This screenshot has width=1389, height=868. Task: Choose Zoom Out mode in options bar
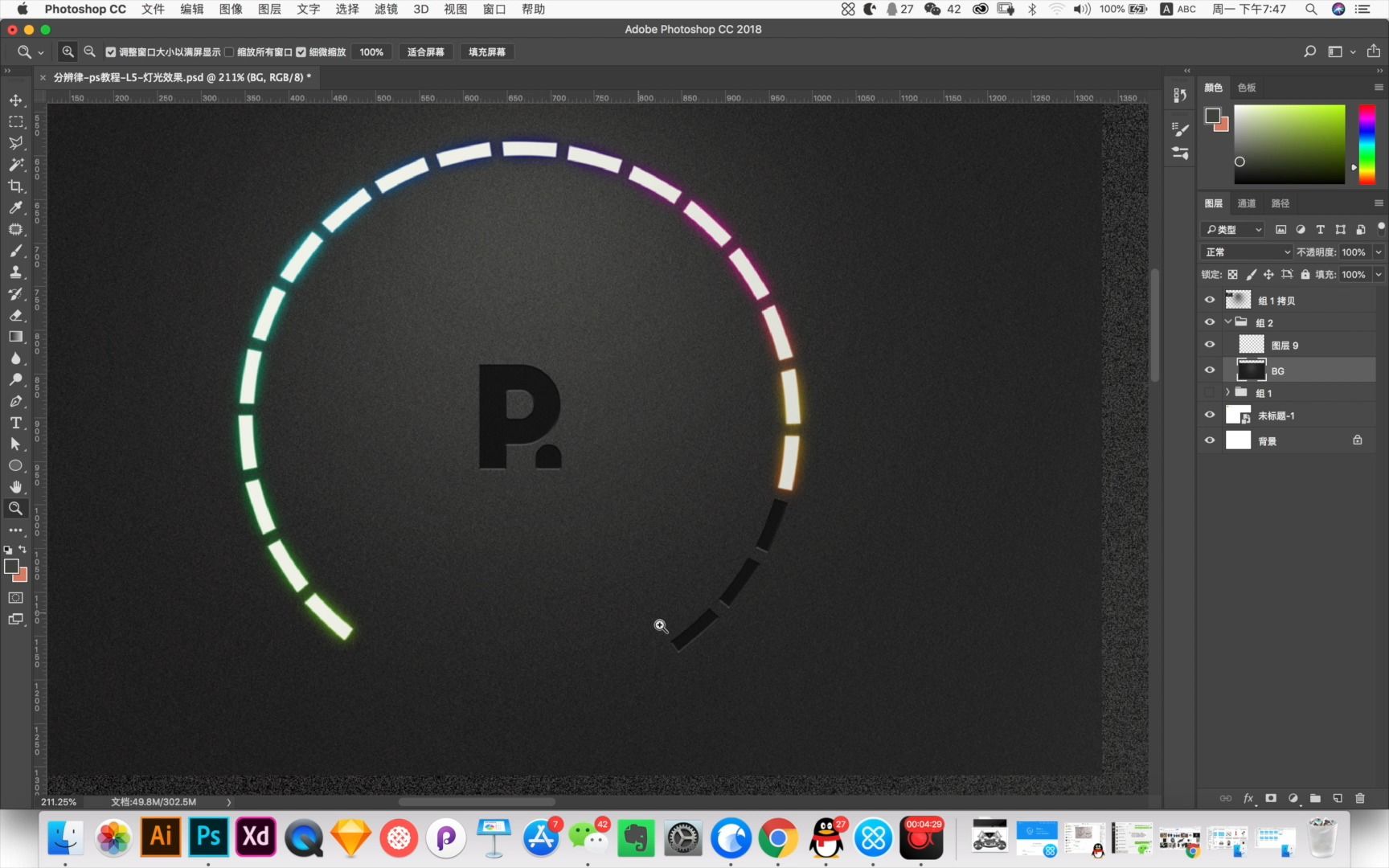click(x=90, y=51)
